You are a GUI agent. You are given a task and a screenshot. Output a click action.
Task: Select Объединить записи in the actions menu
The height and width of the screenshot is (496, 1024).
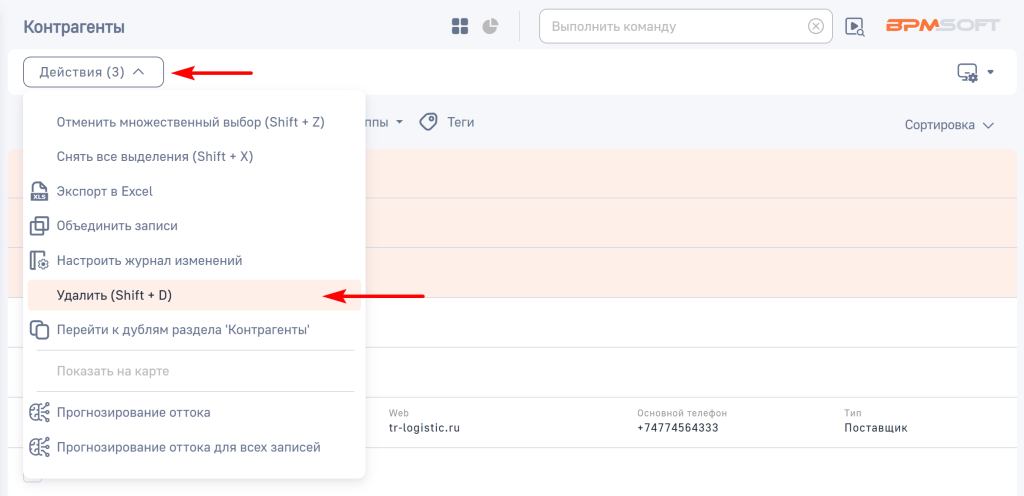[116, 226]
